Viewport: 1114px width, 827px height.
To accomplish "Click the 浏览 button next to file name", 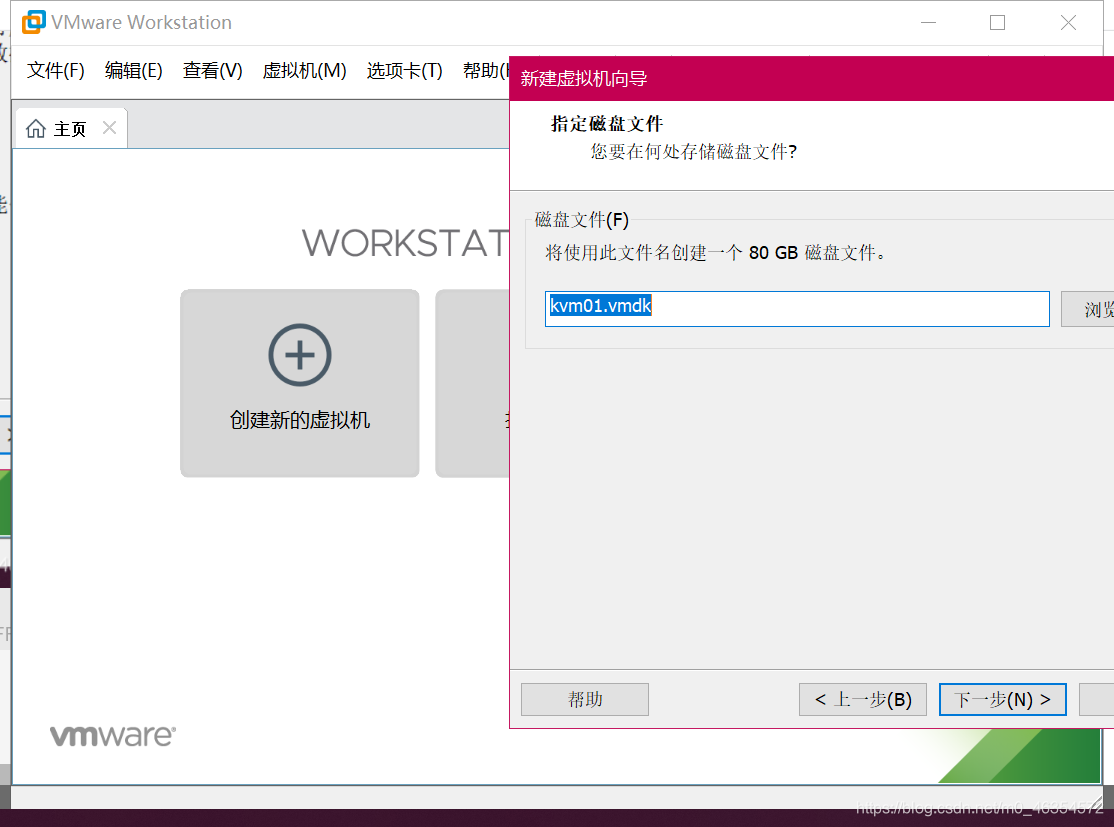I will coord(1088,309).
